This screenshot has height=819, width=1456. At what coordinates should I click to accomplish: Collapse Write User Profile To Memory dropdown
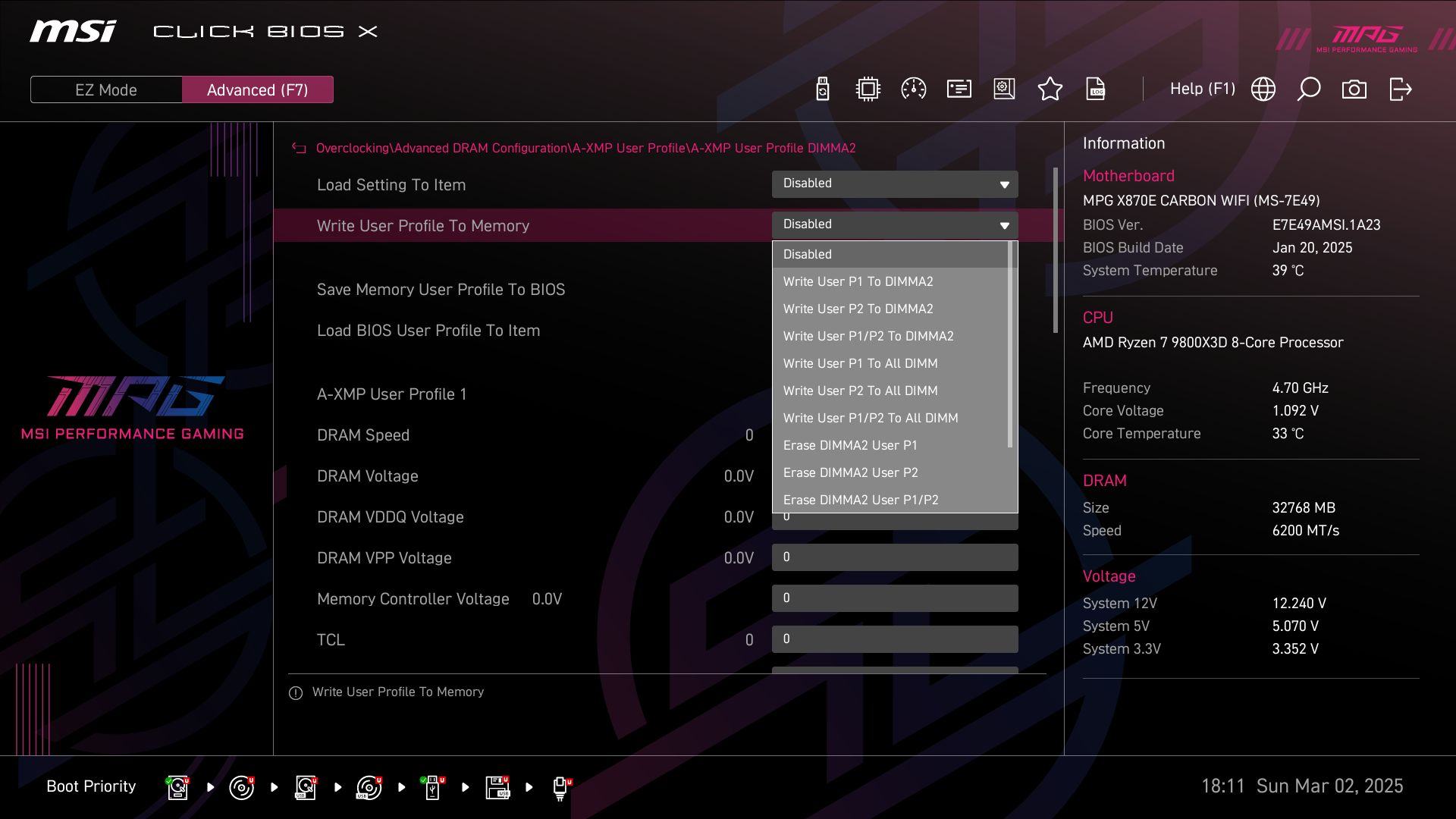[894, 224]
